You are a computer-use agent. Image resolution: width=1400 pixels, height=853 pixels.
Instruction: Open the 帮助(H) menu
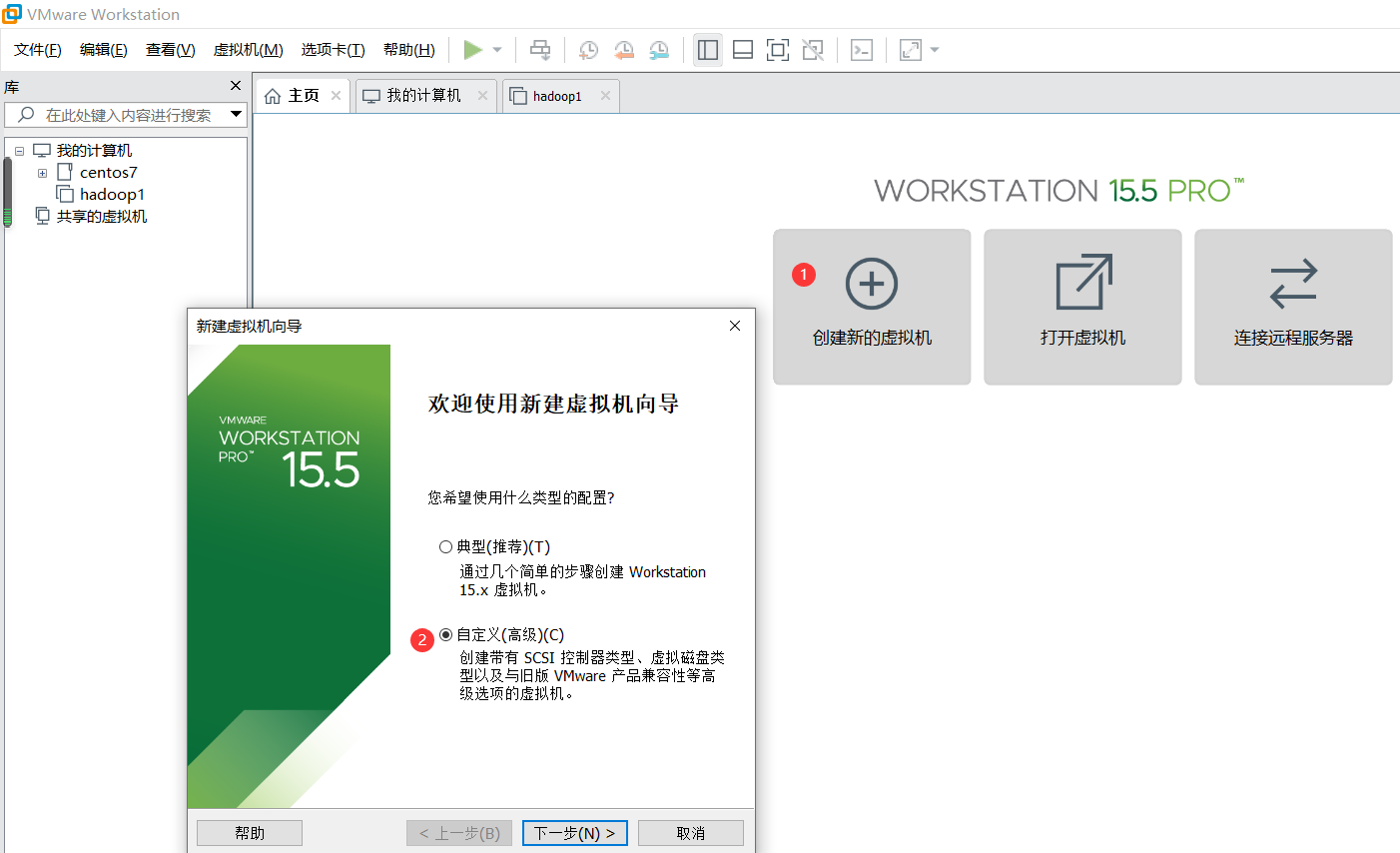[x=409, y=50]
